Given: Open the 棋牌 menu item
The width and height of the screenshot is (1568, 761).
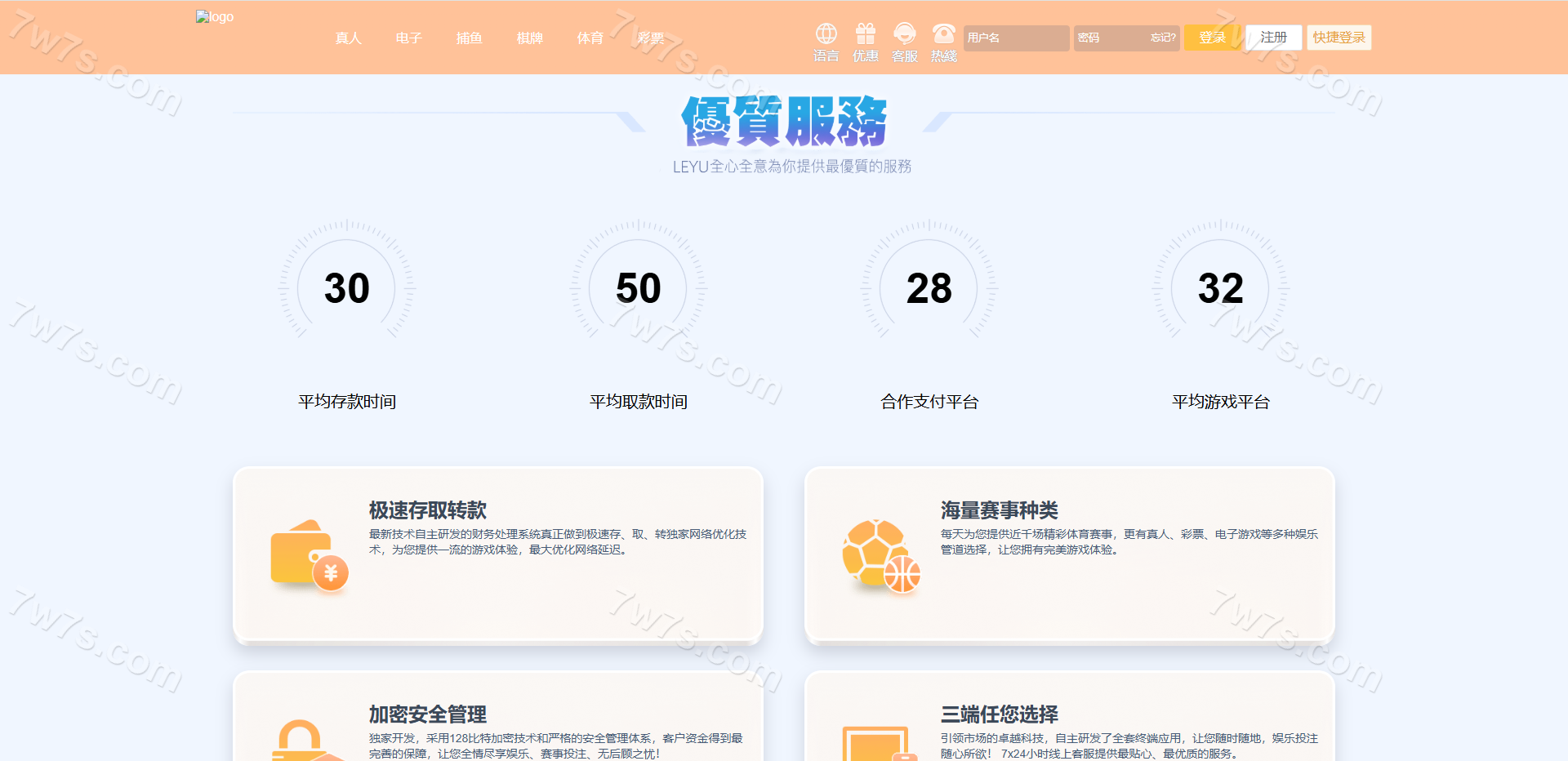Looking at the screenshot, I should 529,38.
